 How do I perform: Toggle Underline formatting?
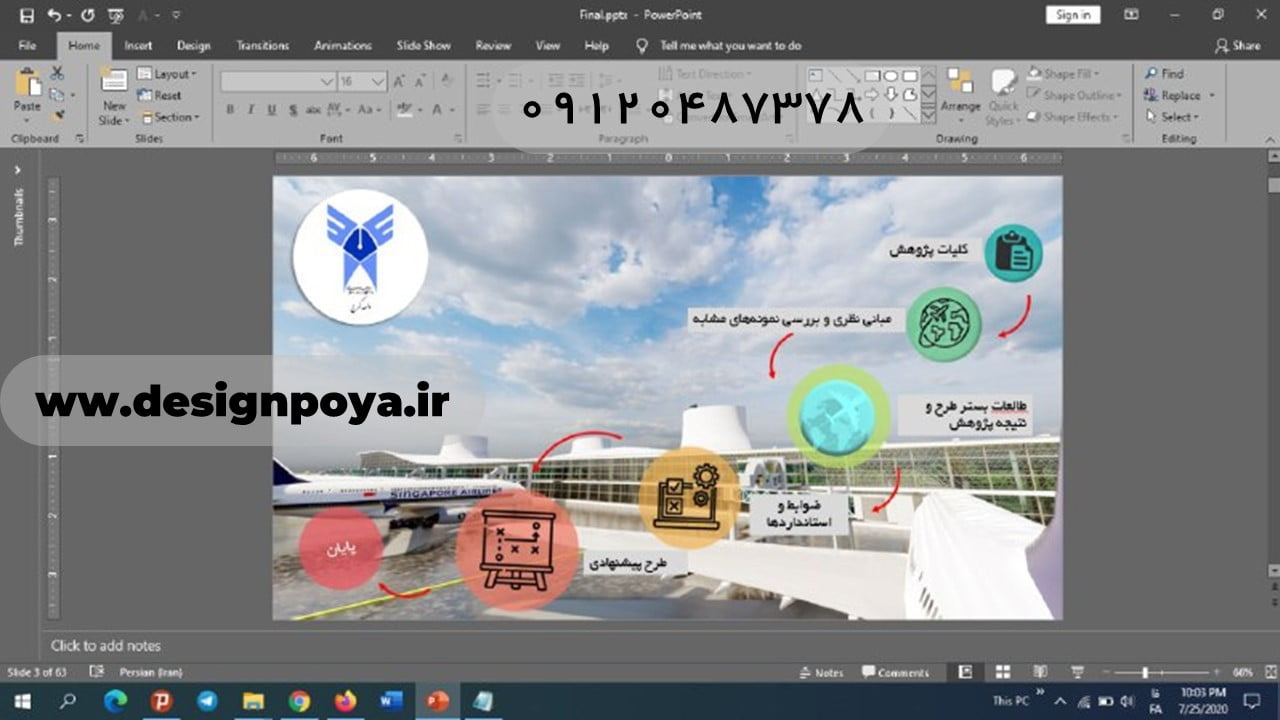pos(271,110)
